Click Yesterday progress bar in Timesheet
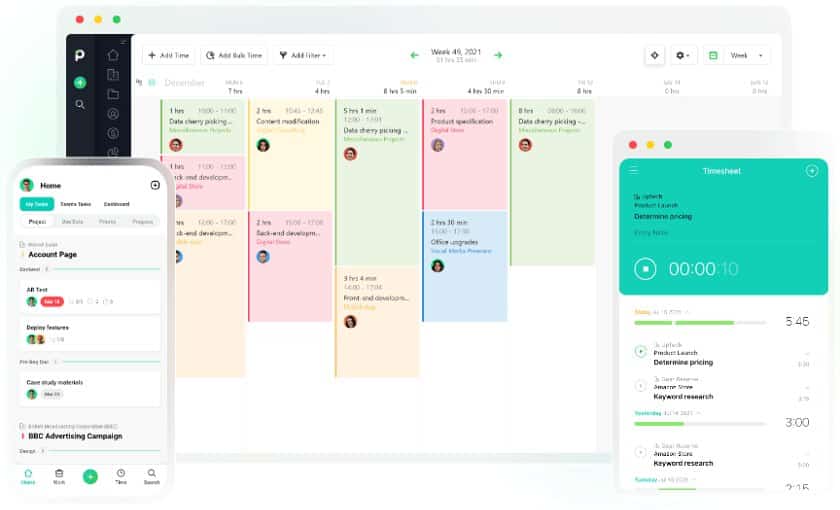The image size is (840, 510). coord(700,424)
